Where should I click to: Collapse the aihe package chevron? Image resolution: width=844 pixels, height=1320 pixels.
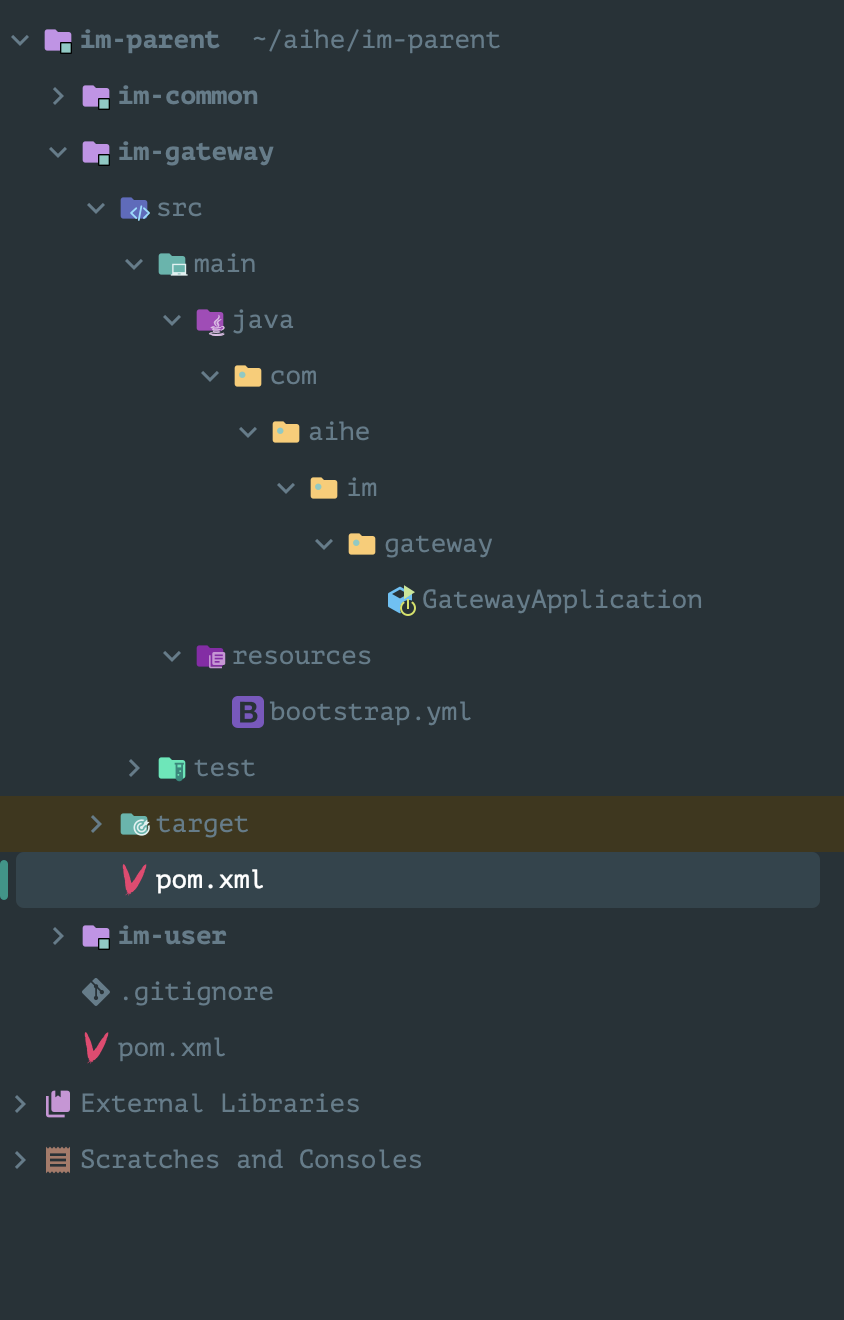248,432
